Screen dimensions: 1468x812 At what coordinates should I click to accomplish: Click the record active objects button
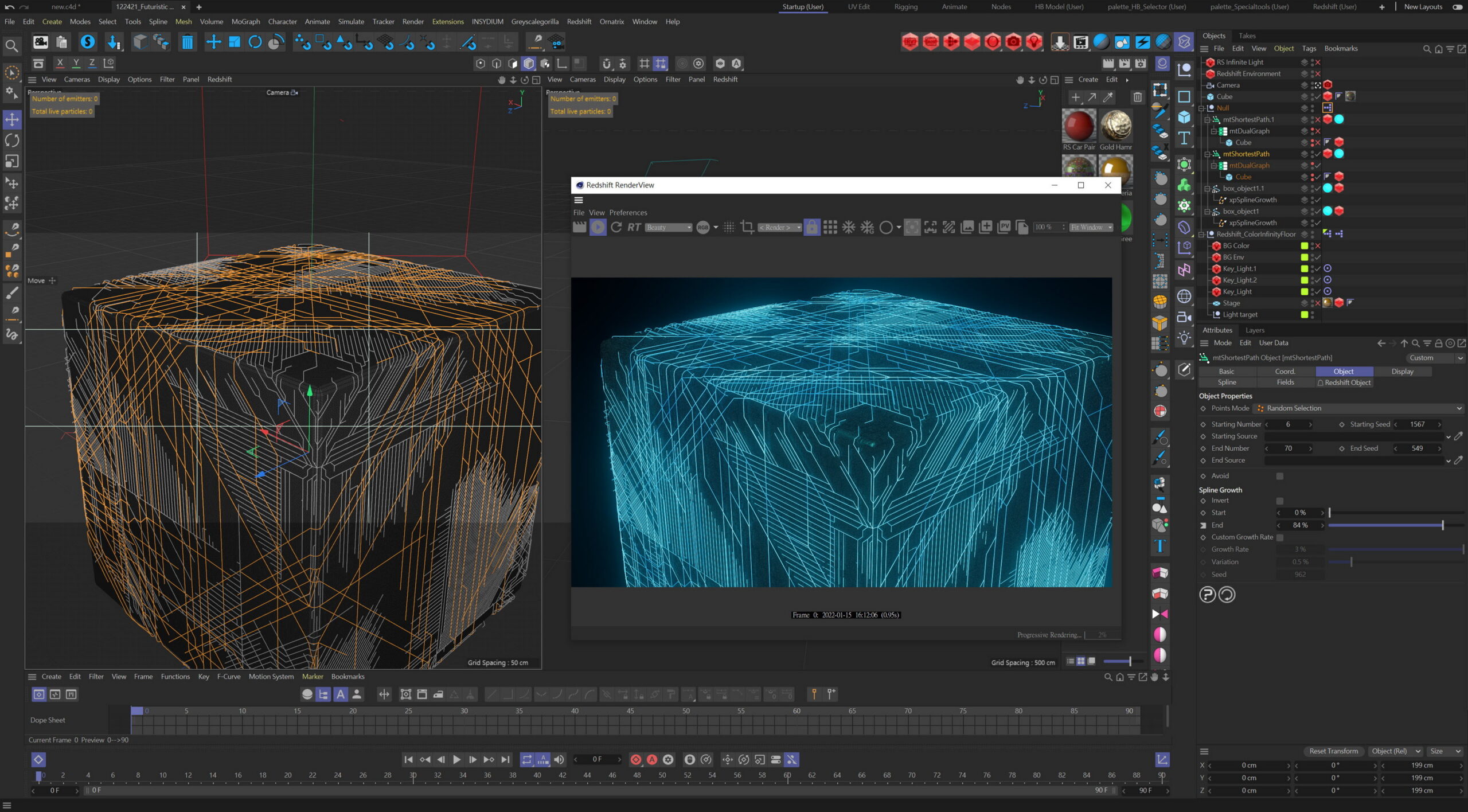coord(636,759)
